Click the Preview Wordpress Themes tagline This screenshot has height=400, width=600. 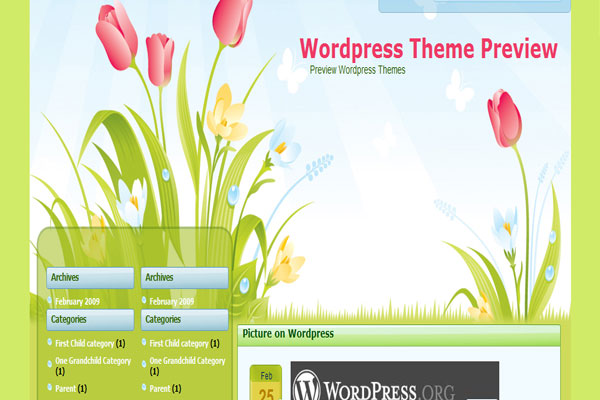357,70
